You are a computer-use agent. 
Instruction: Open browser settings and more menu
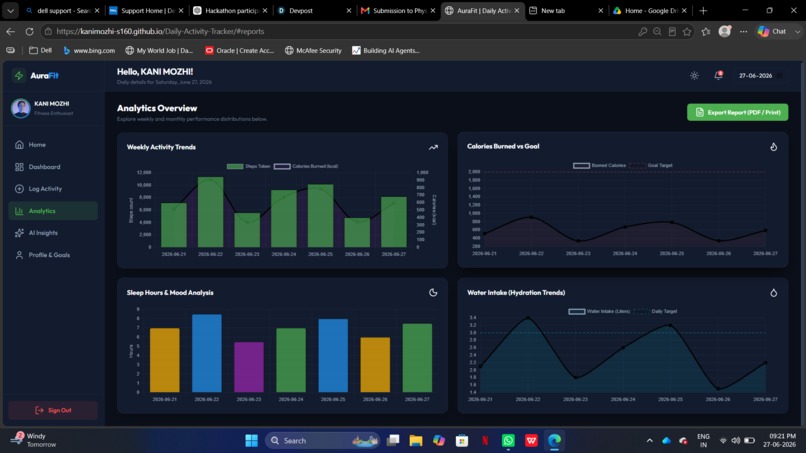point(743,31)
